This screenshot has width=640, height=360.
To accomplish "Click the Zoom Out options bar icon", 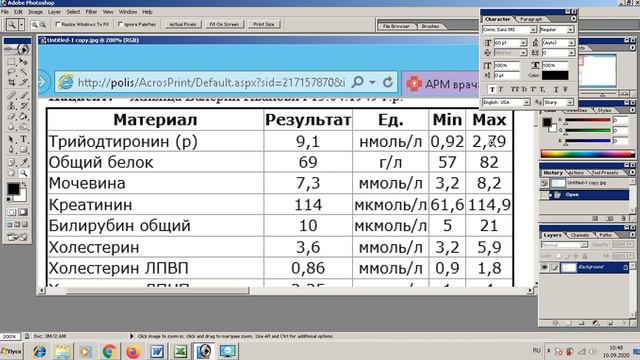I will [42, 25].
